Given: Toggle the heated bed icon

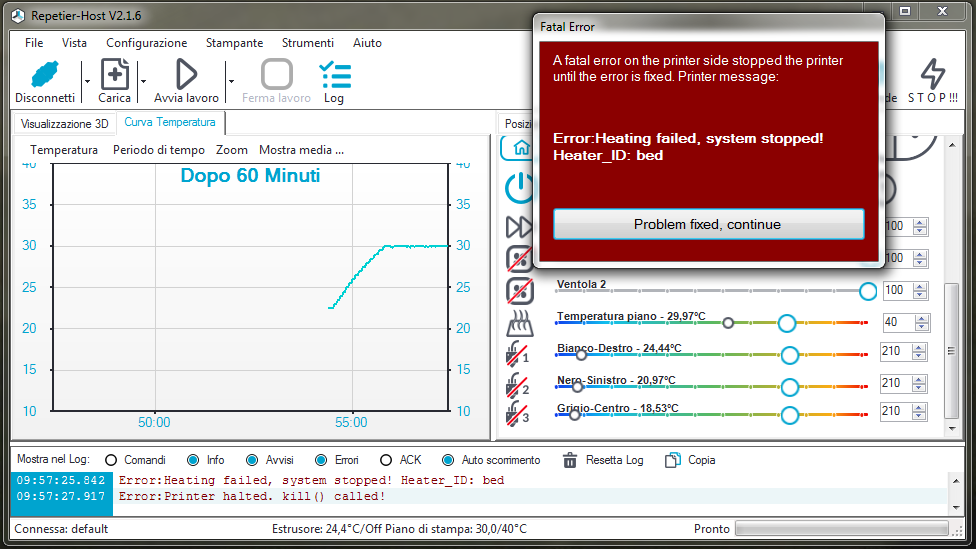Looking at the screenshot, I should click(x=520, y=323).
